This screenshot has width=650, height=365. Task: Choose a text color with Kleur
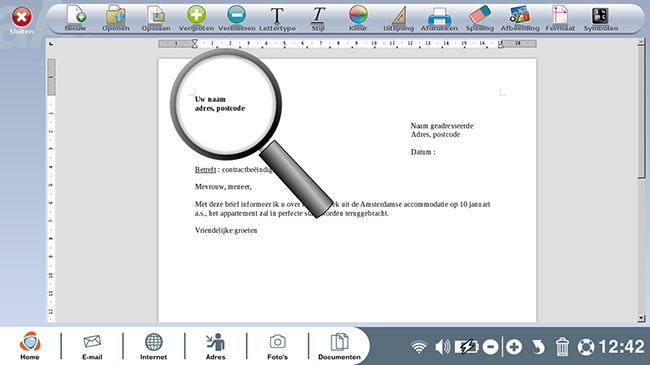[x=358, y=19]
